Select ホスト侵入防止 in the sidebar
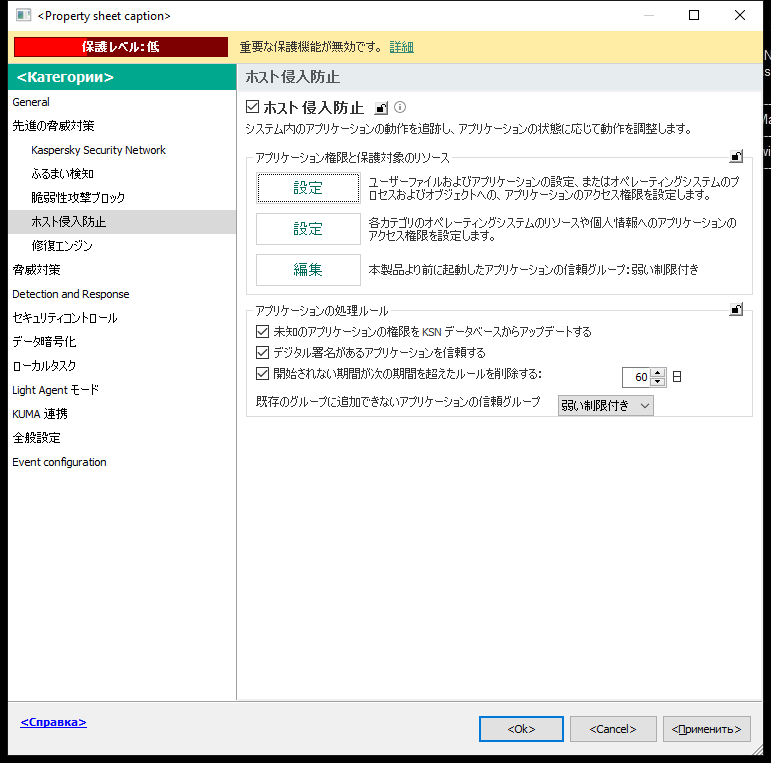 tap(122, 222)
